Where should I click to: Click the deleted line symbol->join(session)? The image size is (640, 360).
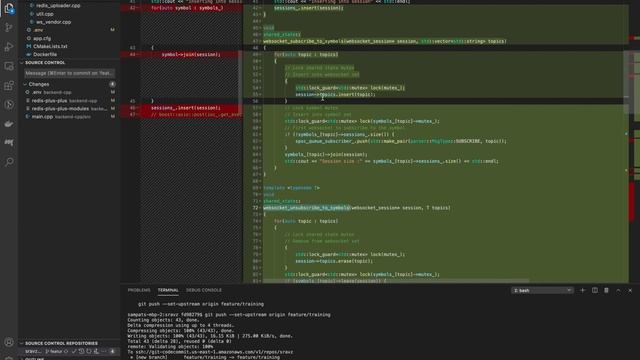[x=191, y=54]
